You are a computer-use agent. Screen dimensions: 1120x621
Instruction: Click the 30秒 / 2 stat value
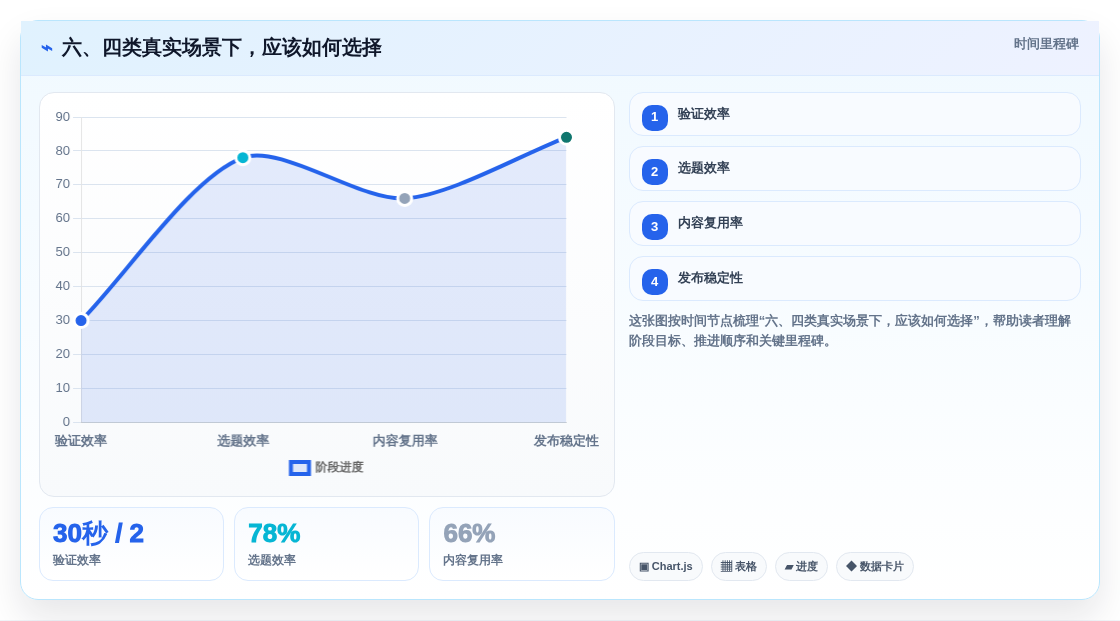99,533
